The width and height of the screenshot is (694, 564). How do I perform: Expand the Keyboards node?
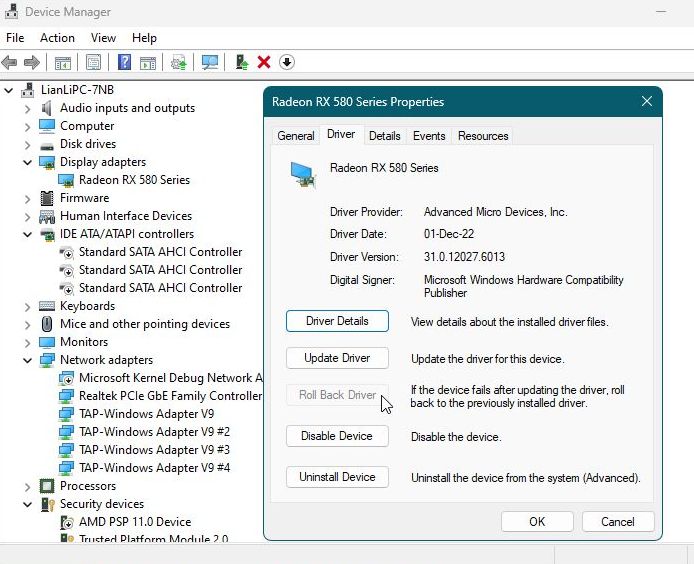pyautogui.click(x=27, y=307)
